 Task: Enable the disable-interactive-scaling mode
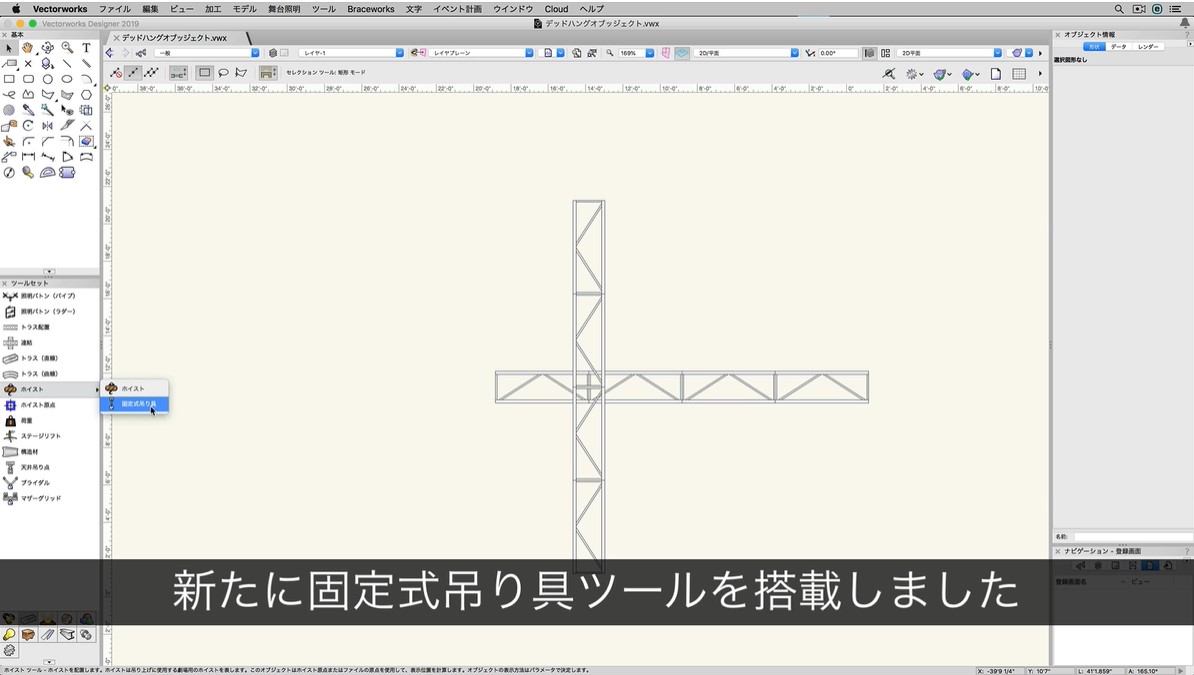pyautogui.click(x=116, y=73)
